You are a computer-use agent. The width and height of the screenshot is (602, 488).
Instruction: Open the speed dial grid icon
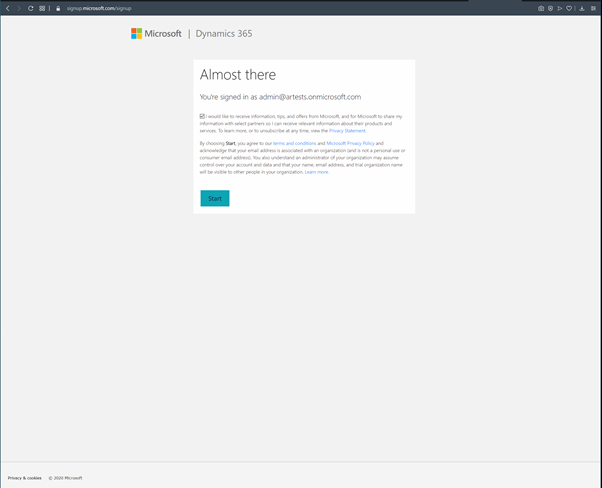coord(42,8)
